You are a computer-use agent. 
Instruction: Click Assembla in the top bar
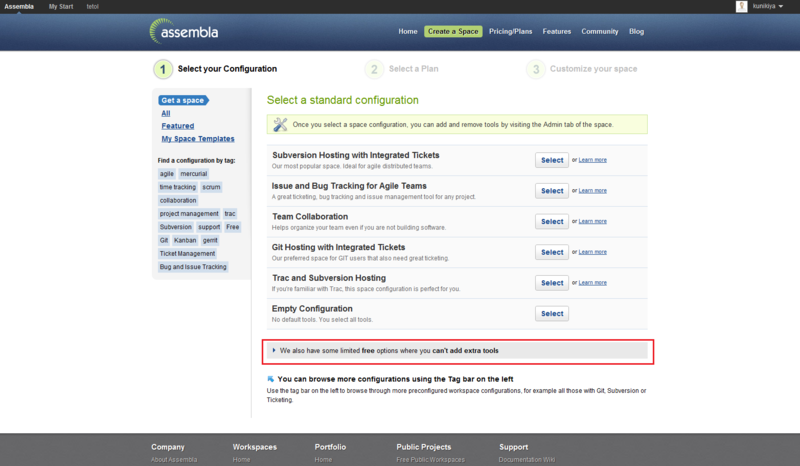(19, 7)
